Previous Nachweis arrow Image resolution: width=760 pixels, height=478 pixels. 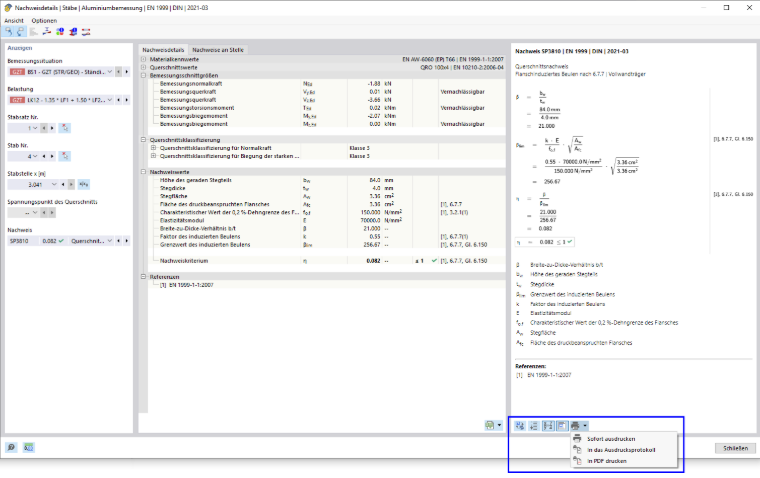tap(118, 240)
